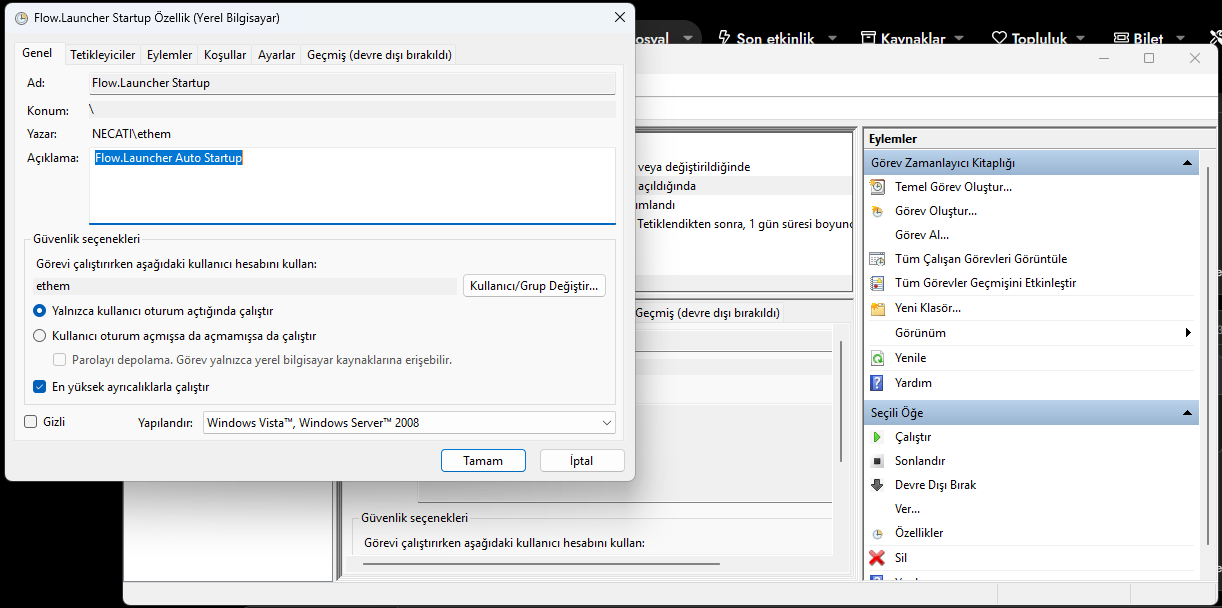The image size is (1222, 608).
Task: Click Görünüm in Eylemler pane
Action: tap(920, 333)
